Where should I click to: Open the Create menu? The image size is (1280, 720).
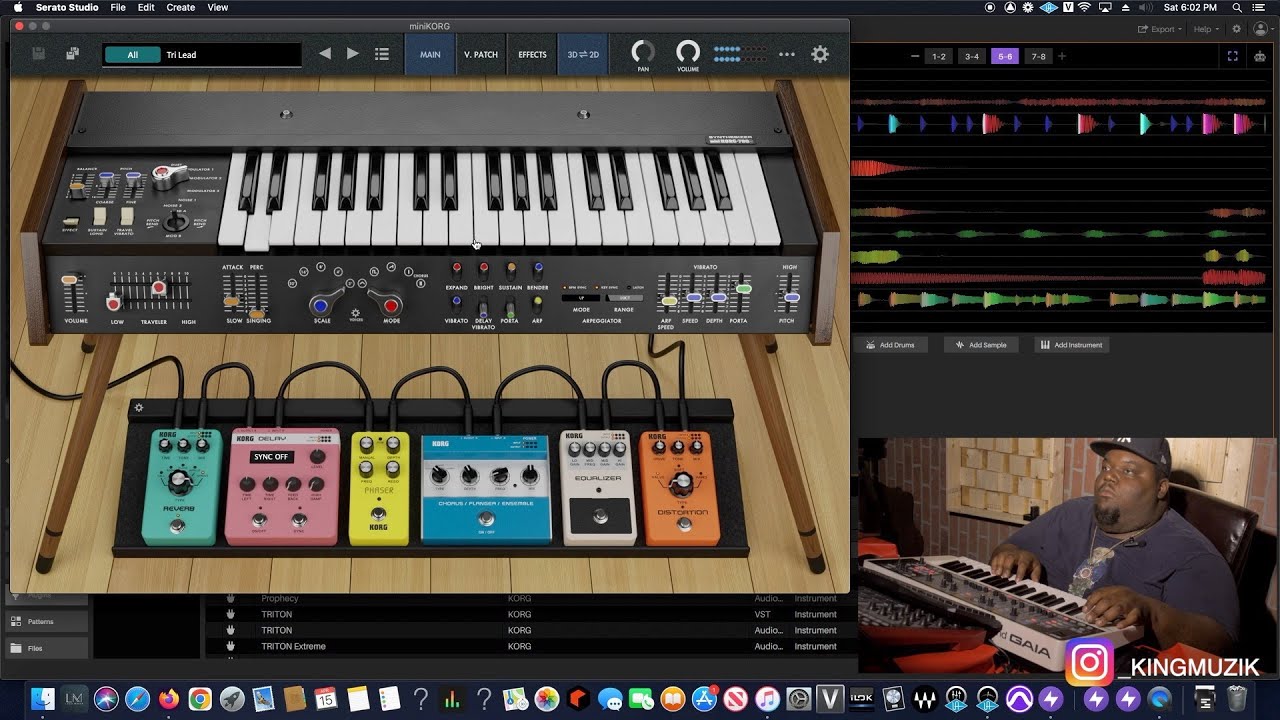pos(181,7)
